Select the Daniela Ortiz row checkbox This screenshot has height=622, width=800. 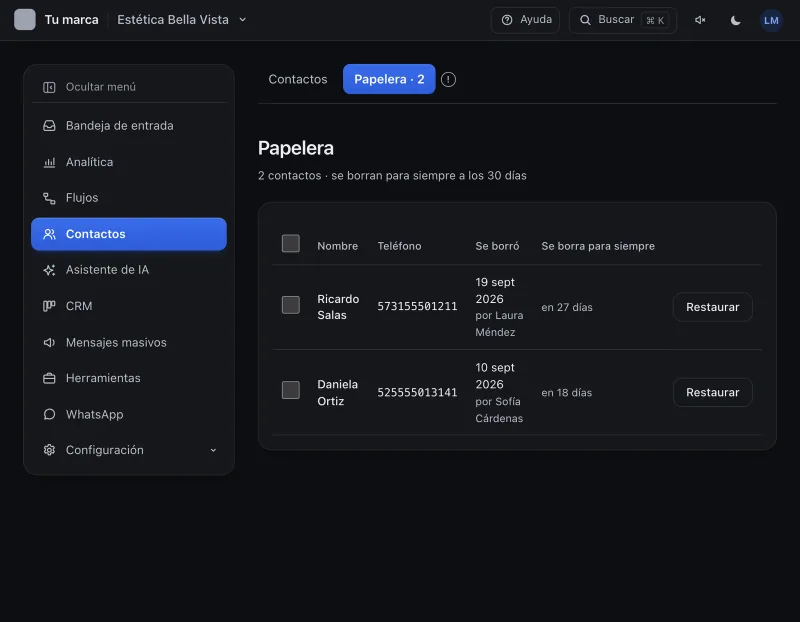[291, 390]
